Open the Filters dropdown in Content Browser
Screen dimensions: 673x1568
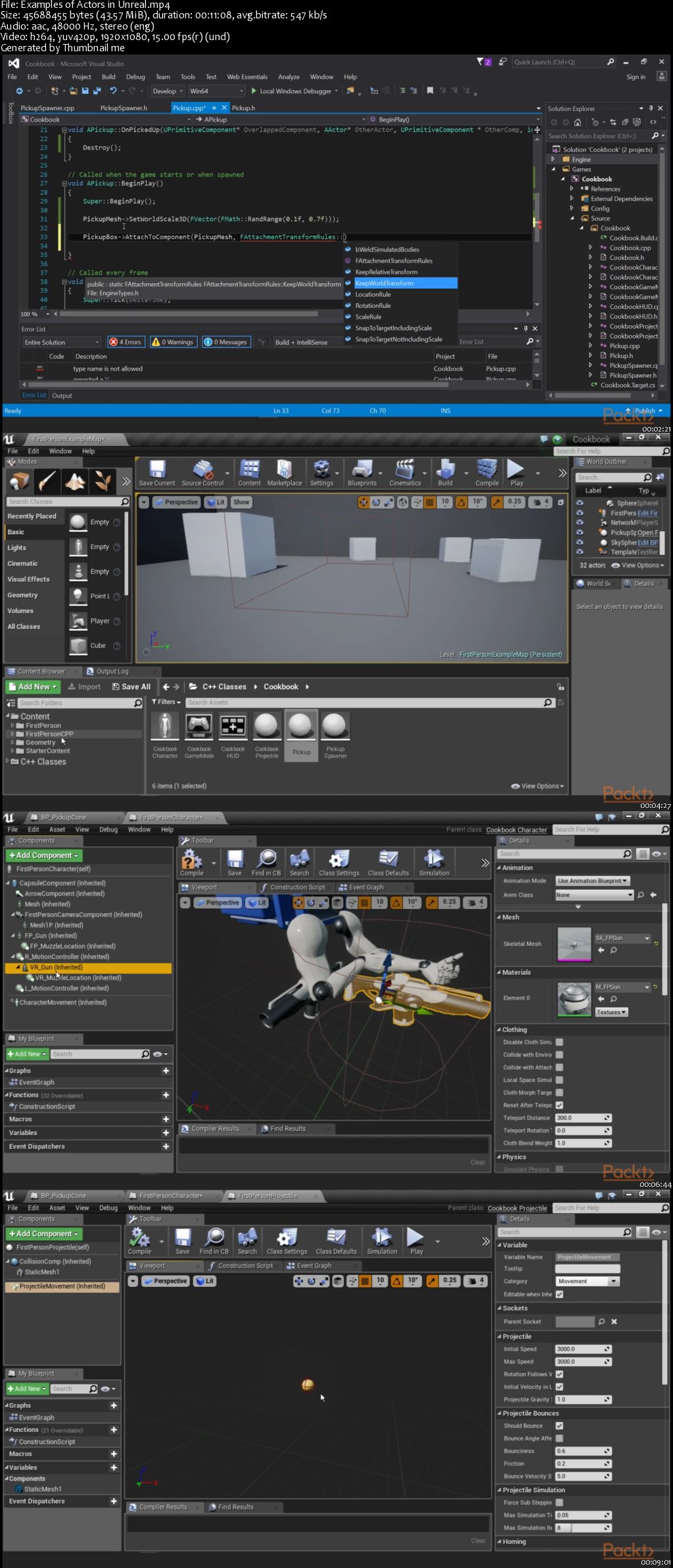click(166, 702)
